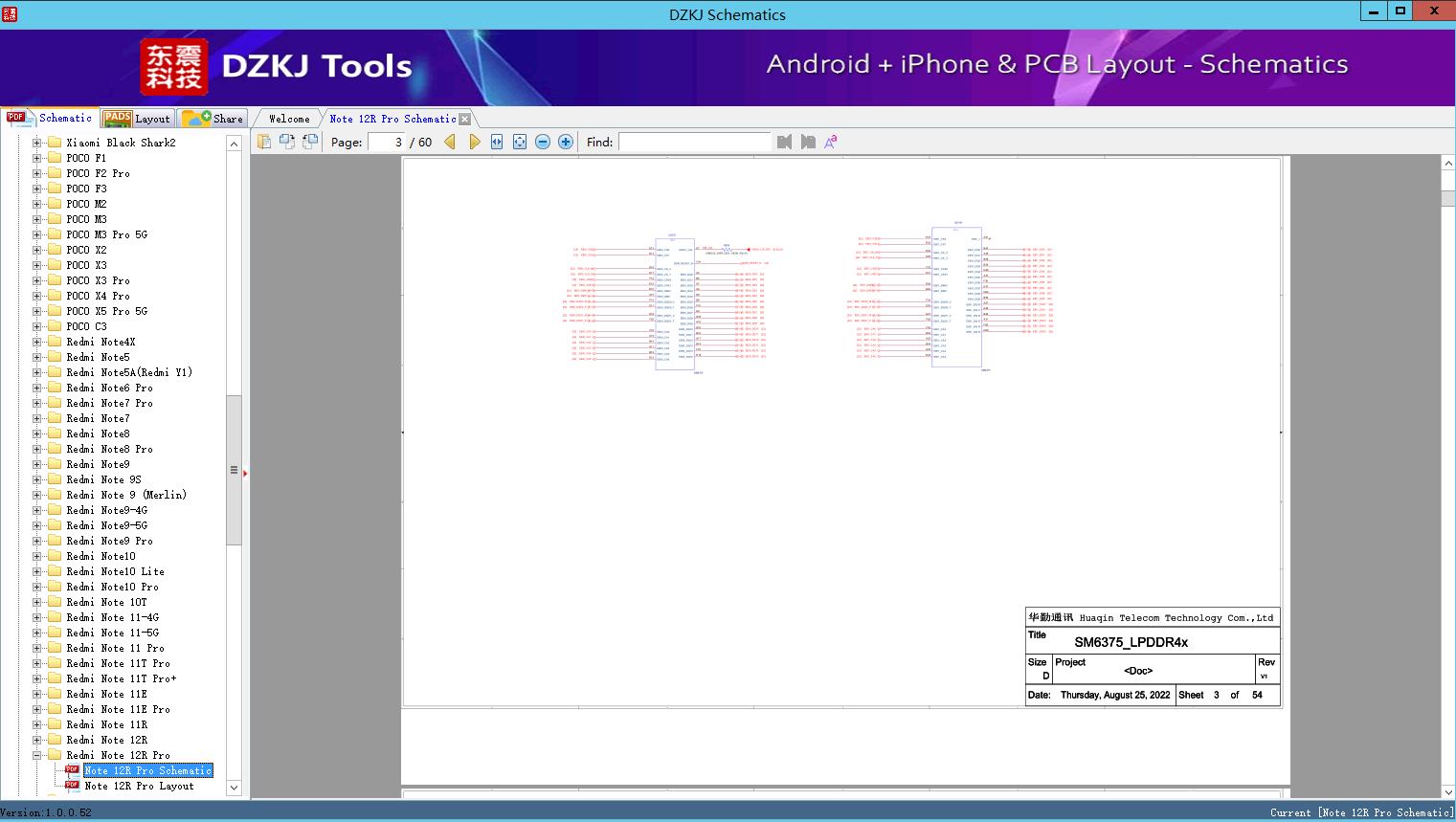The image size is (1456, 822).
Task: Expand the Xiaomi Black Shark2 tree node
Action: pyautogui.click(x=36, y=143)
